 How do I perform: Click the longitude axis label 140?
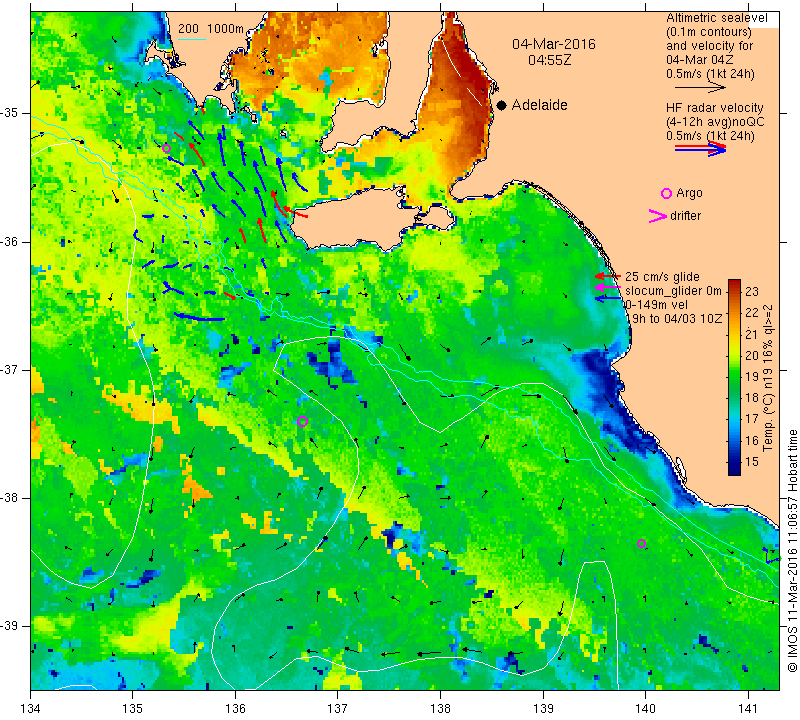tap(645, 709)
